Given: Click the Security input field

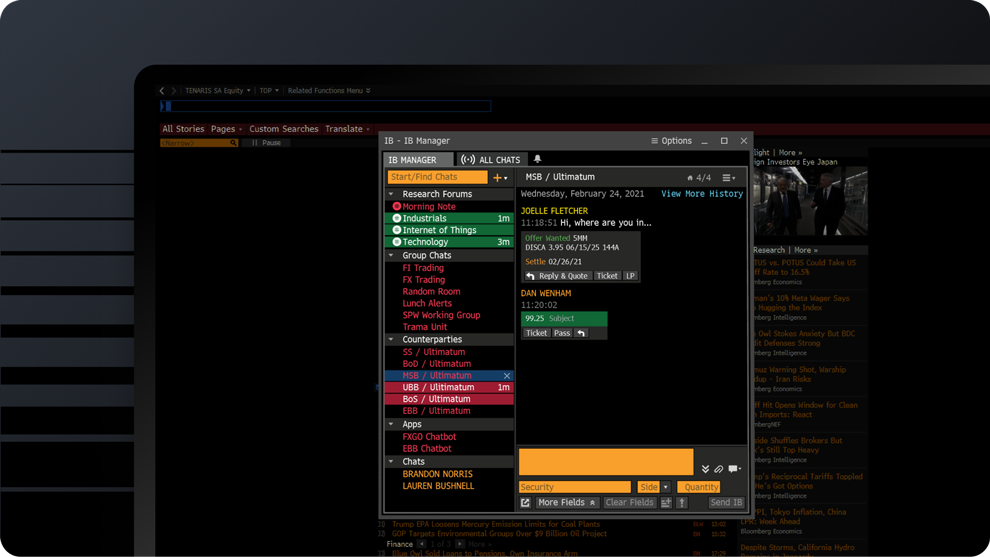Looking at the screenshot, I should click(574, 487).
